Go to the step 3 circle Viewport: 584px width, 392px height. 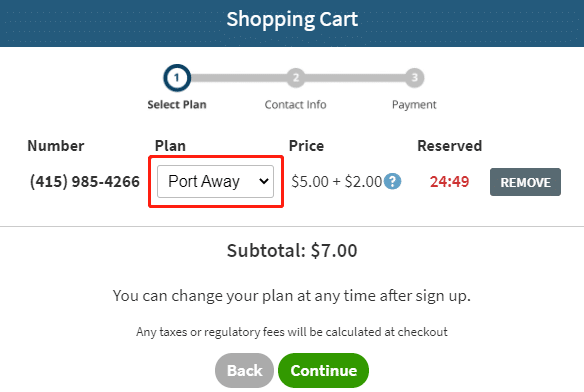[x=414, y=78]
